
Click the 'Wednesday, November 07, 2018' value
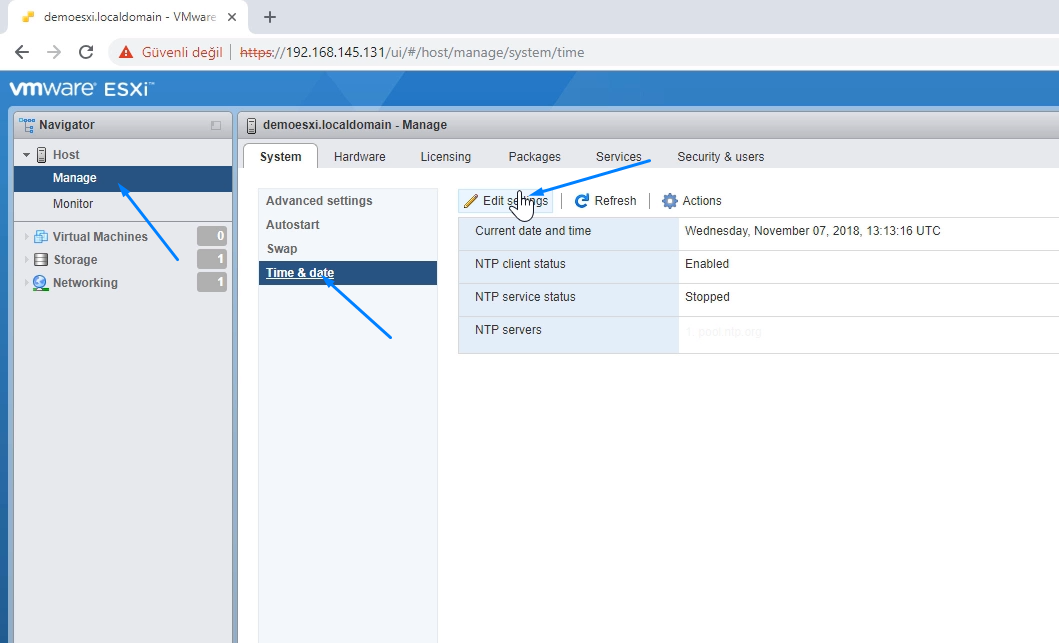pyautogui.click(x=812, y=231)
